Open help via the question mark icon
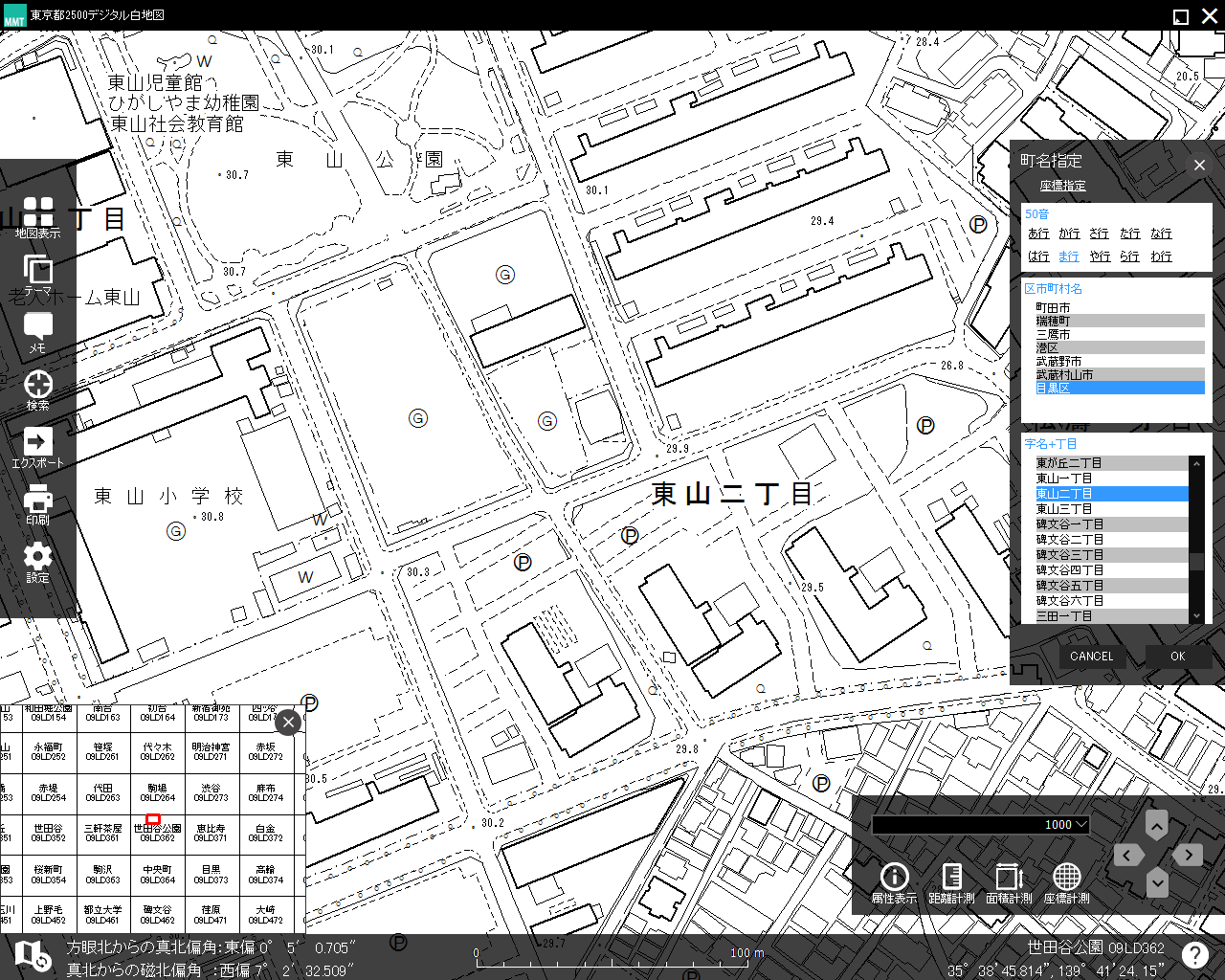This screenshot has height=980, width=1225. coord(1194,953)
